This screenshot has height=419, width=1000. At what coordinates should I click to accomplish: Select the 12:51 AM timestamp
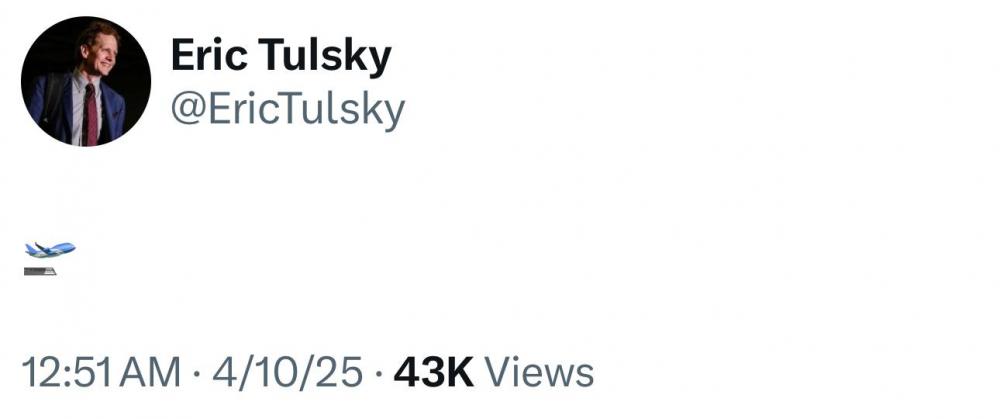(x=101, y=373)
